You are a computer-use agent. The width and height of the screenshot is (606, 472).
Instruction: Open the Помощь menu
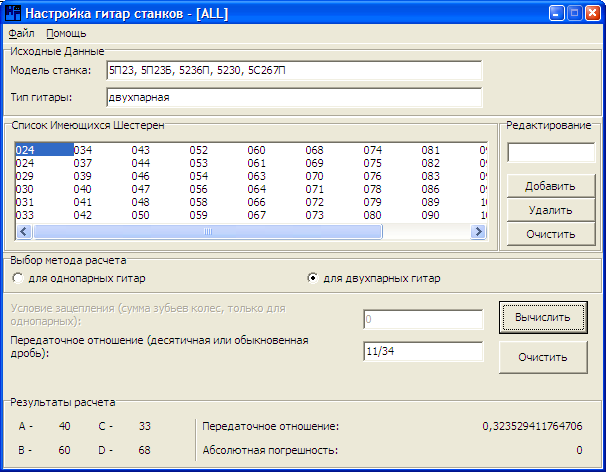66,33
